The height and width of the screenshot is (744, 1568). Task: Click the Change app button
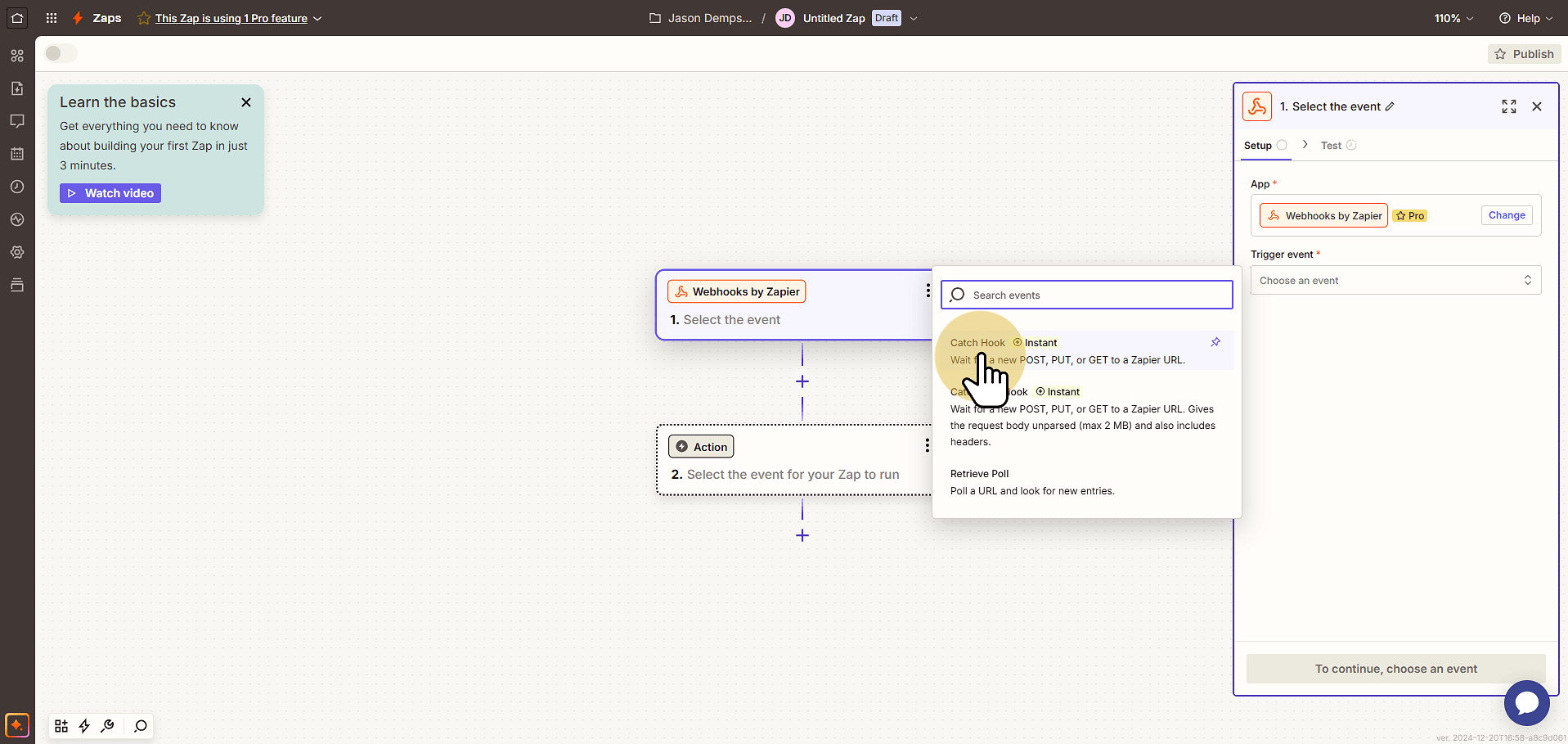pos(1507,215)
